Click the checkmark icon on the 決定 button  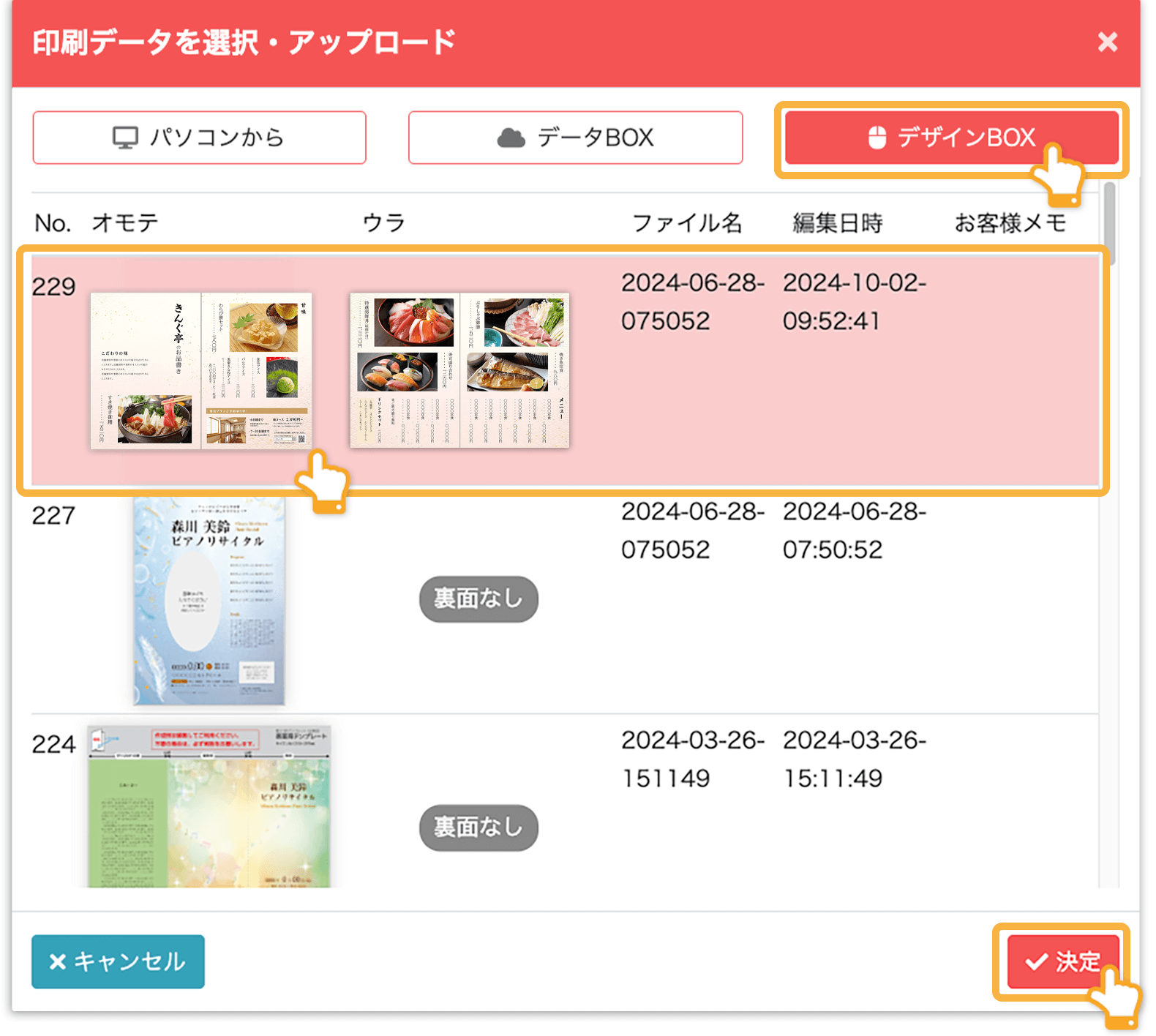[1036, 961]
